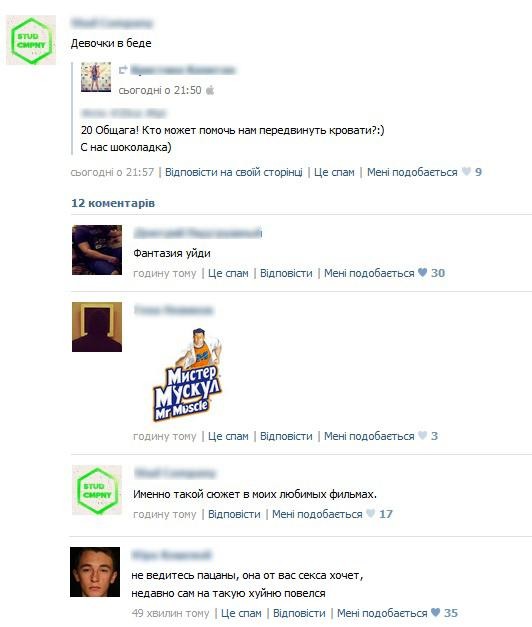Click the repost arrow icon in quoted post
This screenshot has width=532, height=627.
click(123, 70)
